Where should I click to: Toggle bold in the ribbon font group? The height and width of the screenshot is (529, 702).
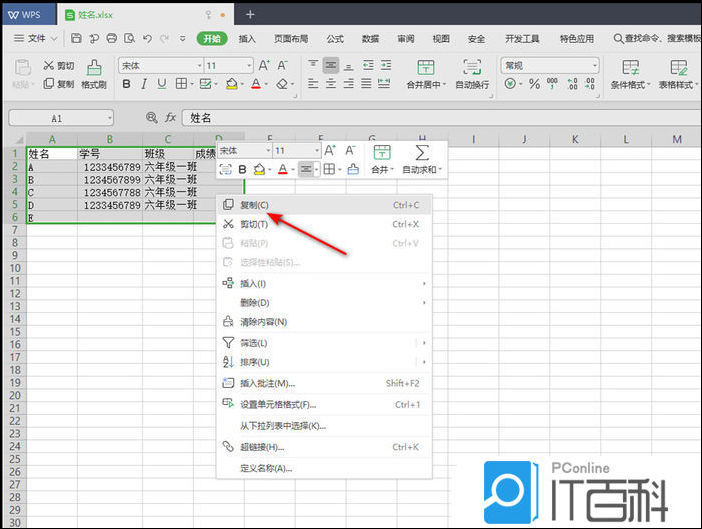(x=125, y=85)
